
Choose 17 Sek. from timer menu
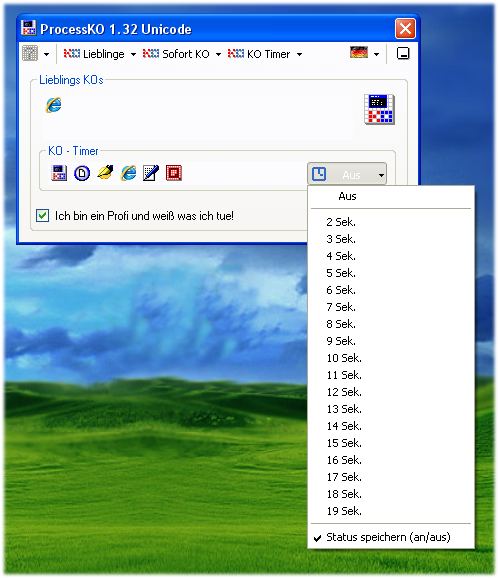[x=391, y=477]
